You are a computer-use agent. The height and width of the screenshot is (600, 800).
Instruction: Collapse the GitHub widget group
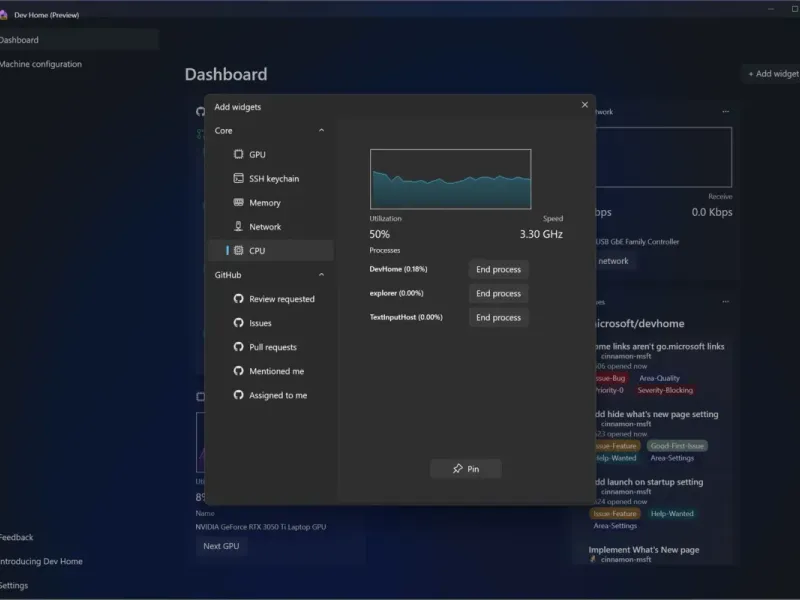321,274
